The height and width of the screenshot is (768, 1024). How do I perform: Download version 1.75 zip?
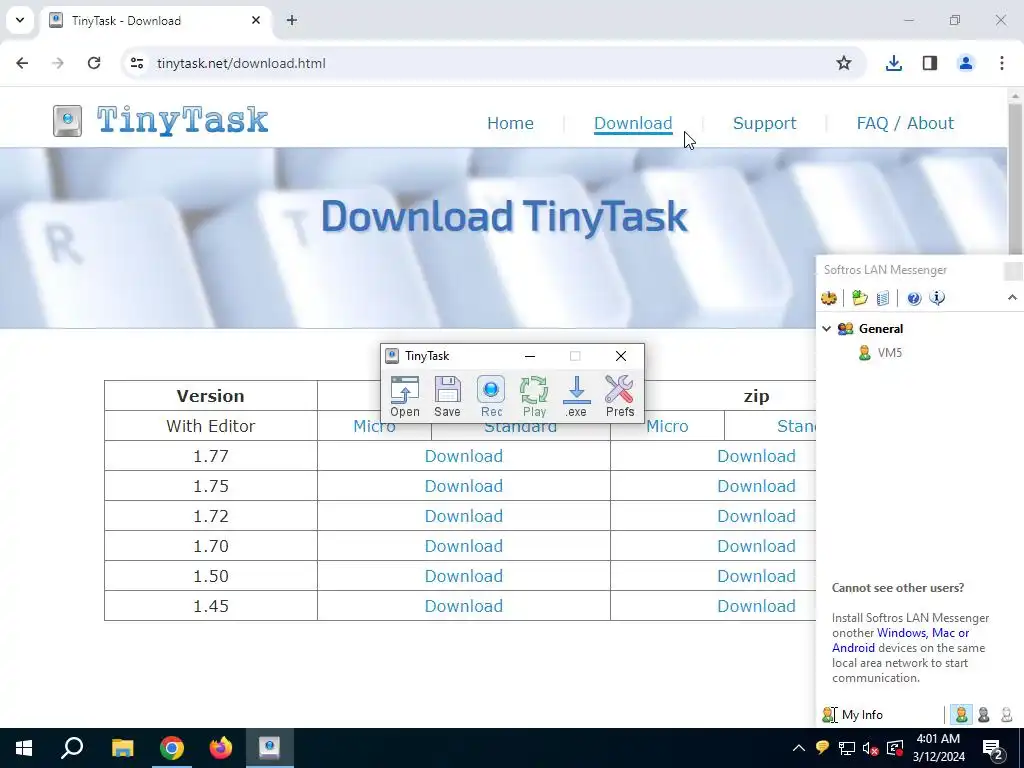(756, 486)
